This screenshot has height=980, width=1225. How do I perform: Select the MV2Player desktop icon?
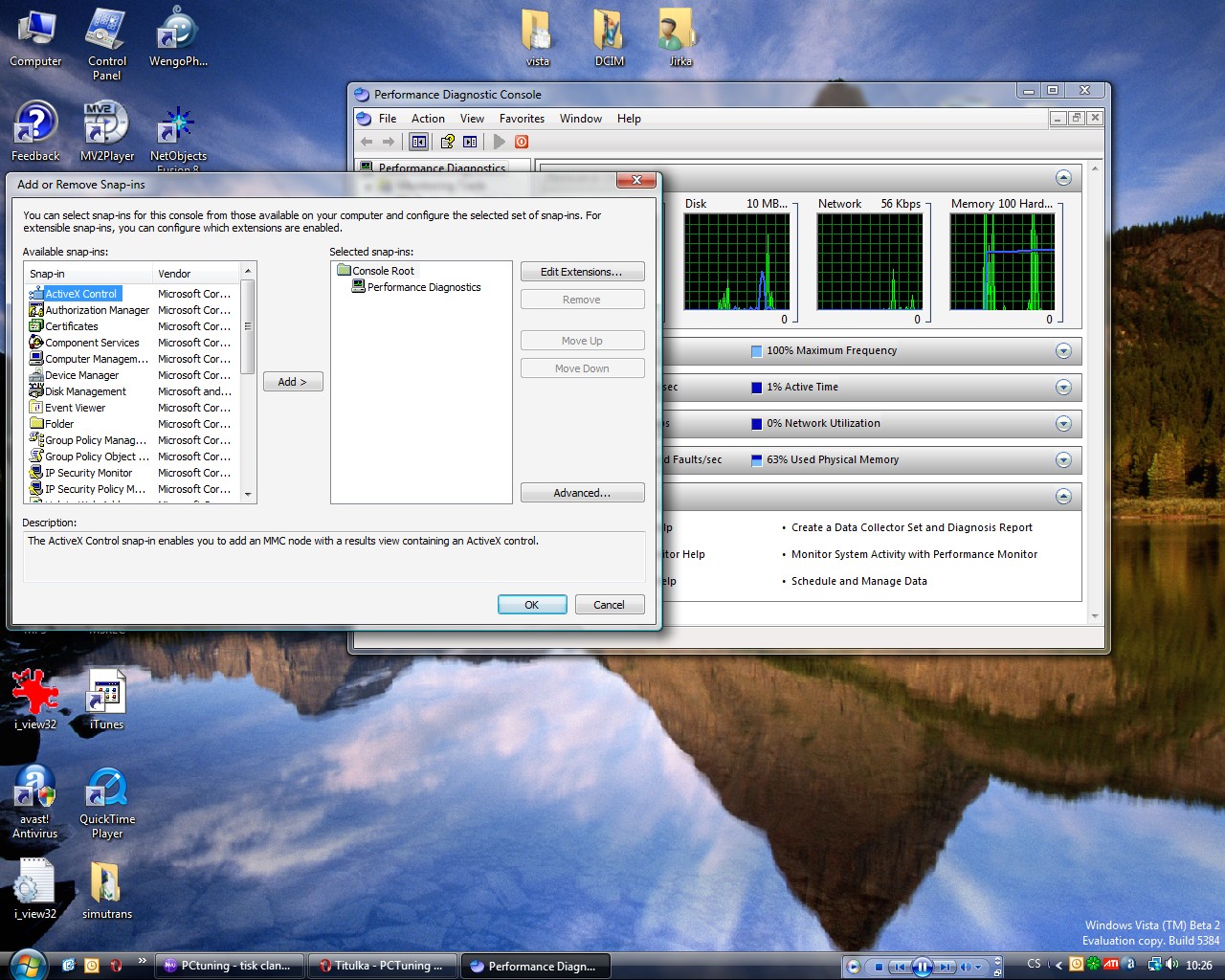107,132
